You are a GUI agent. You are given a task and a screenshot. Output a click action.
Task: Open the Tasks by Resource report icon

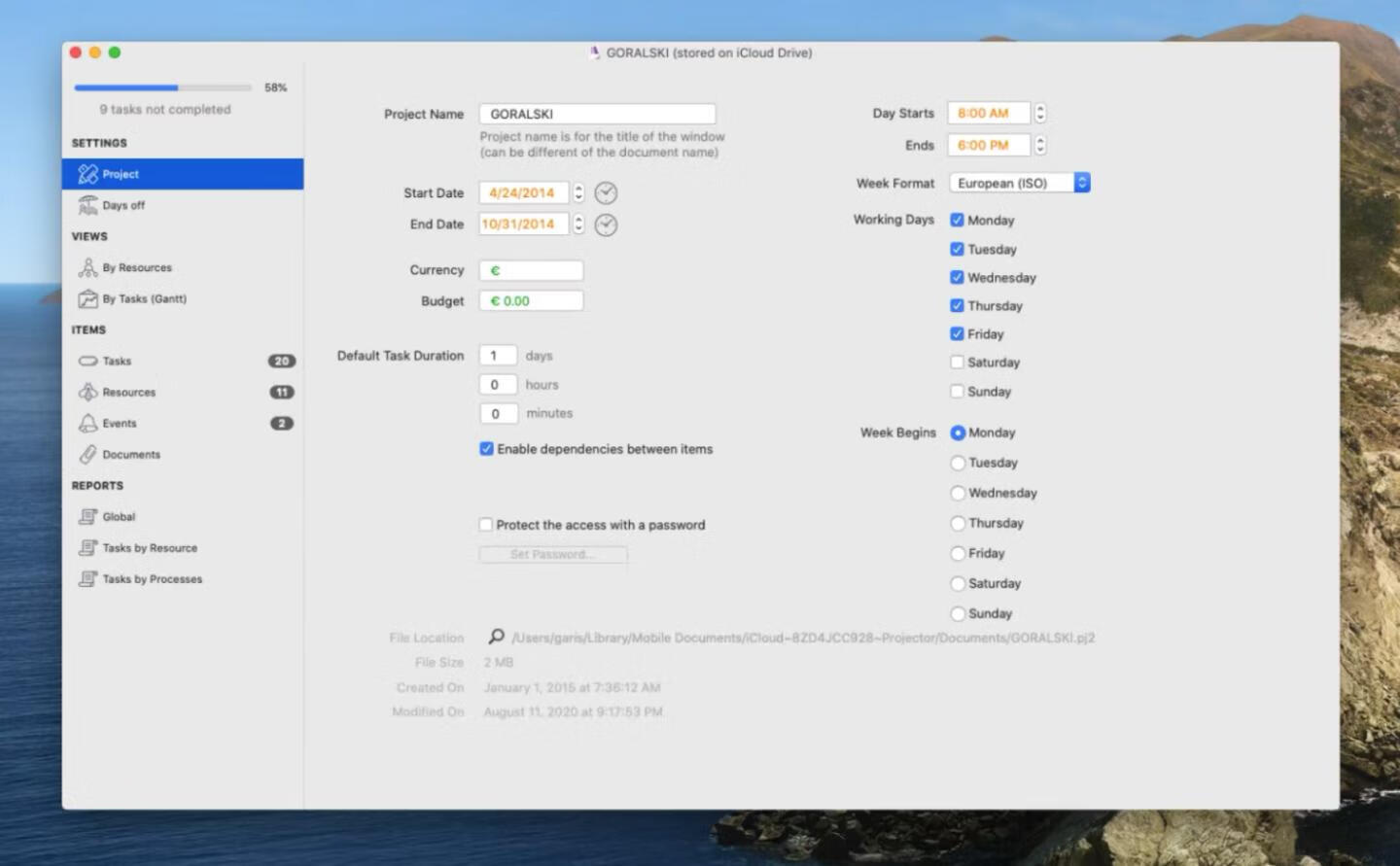(x=87, y=547)
